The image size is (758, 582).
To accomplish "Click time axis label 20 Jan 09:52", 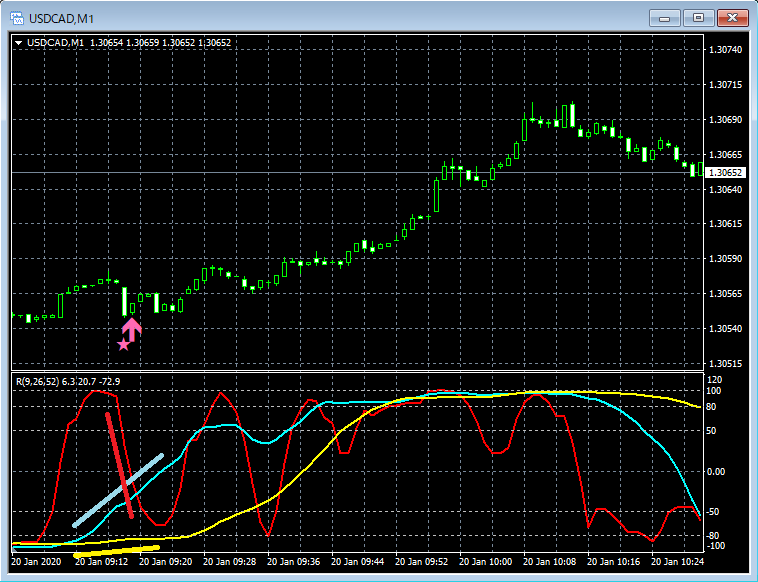I will click(x=422, y=562).
